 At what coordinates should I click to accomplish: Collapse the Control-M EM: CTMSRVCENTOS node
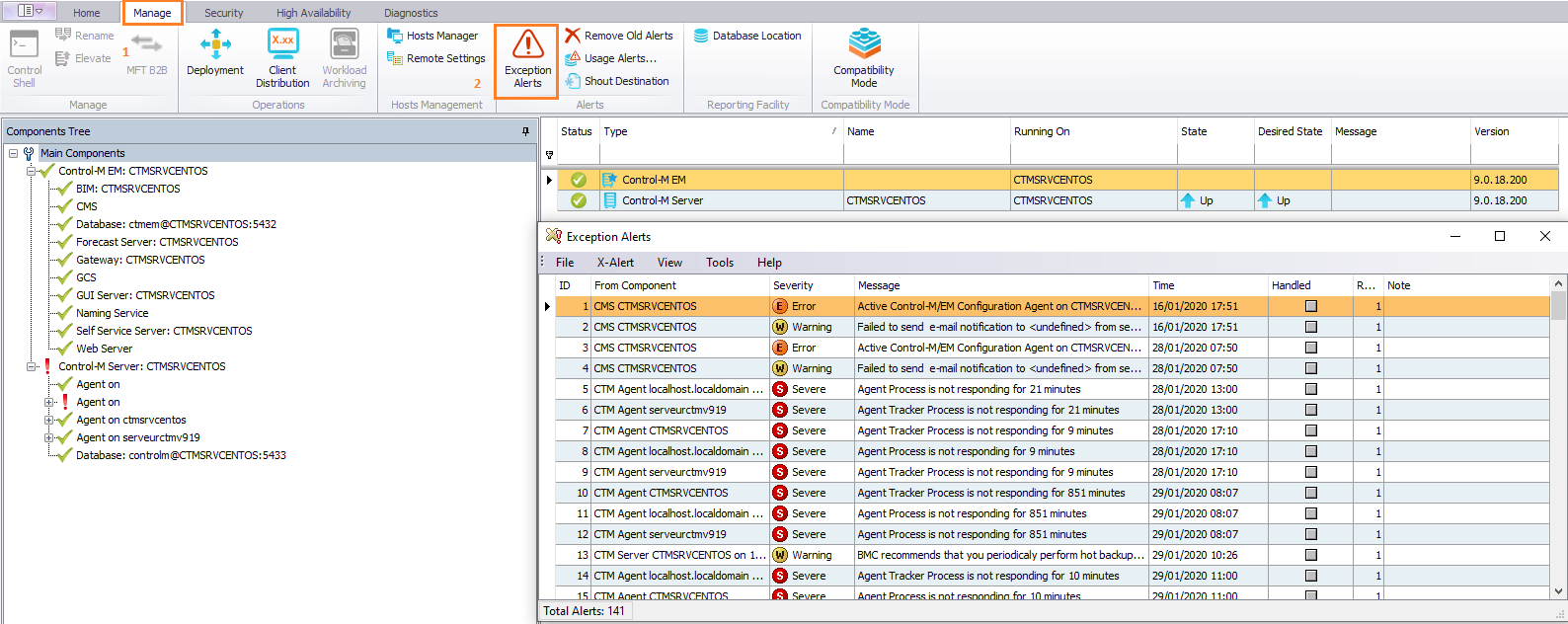pyautogui.click(x=31, y=171)
